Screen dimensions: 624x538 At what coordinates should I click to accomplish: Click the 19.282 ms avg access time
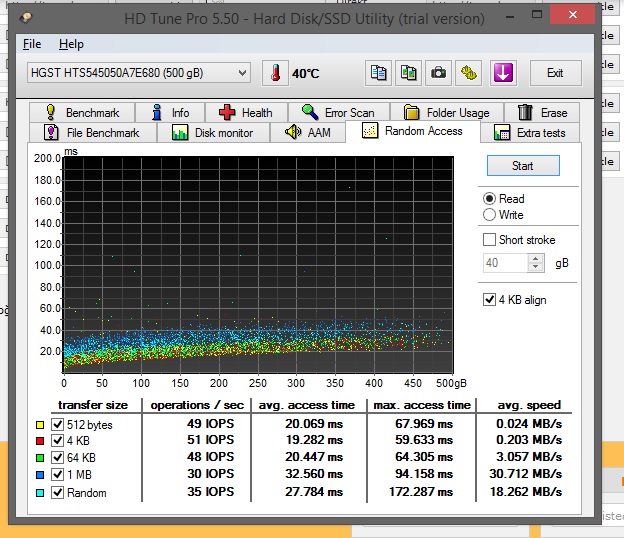click(x=314, y=440)
